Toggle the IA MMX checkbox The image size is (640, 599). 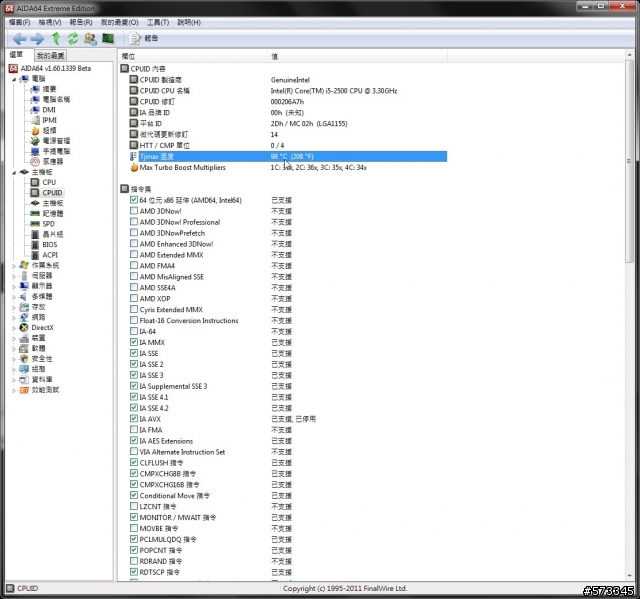click(133, 342)
